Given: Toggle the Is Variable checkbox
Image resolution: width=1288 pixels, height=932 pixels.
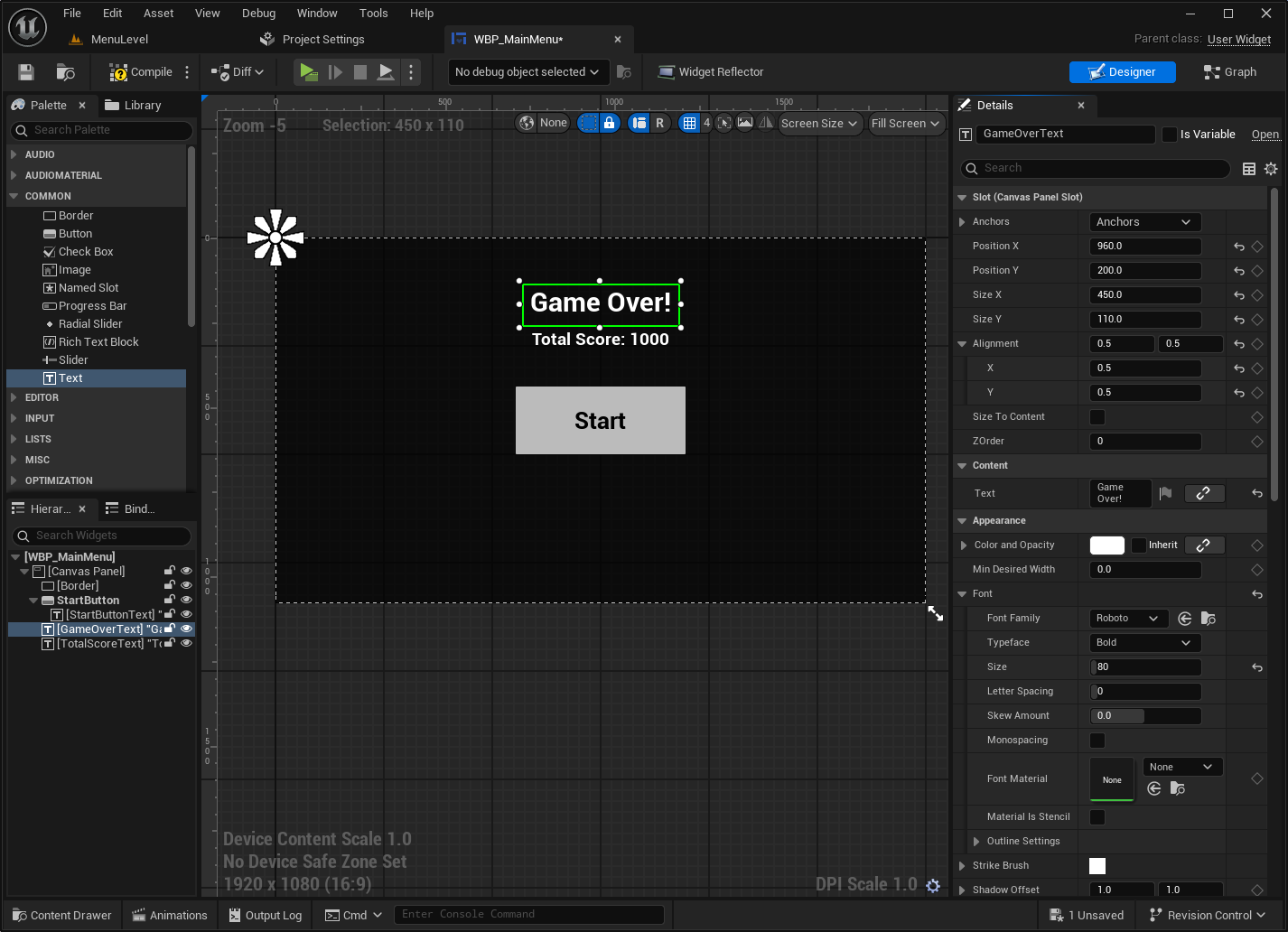Looking at the screenshot, I should 1170,135.
